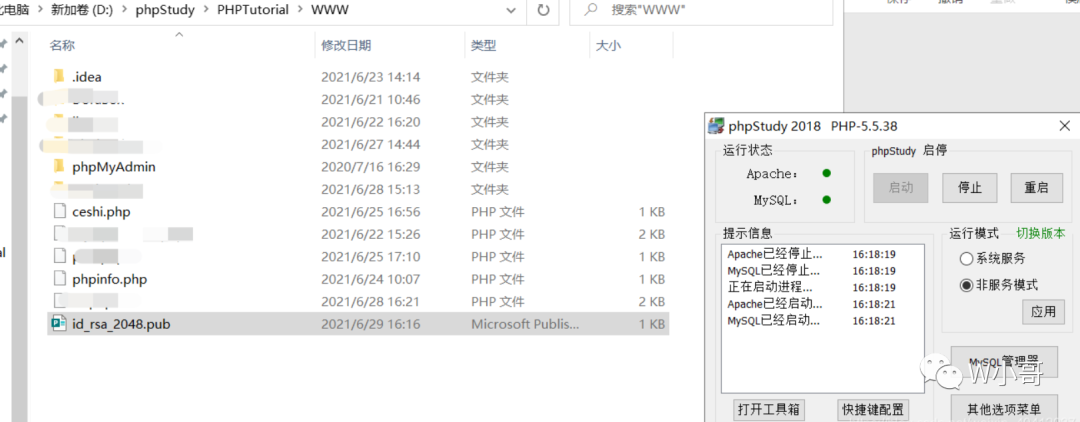The image size is (1080, 422).
Task: Click the disabled 启动 button
Action: coord(901,188)
